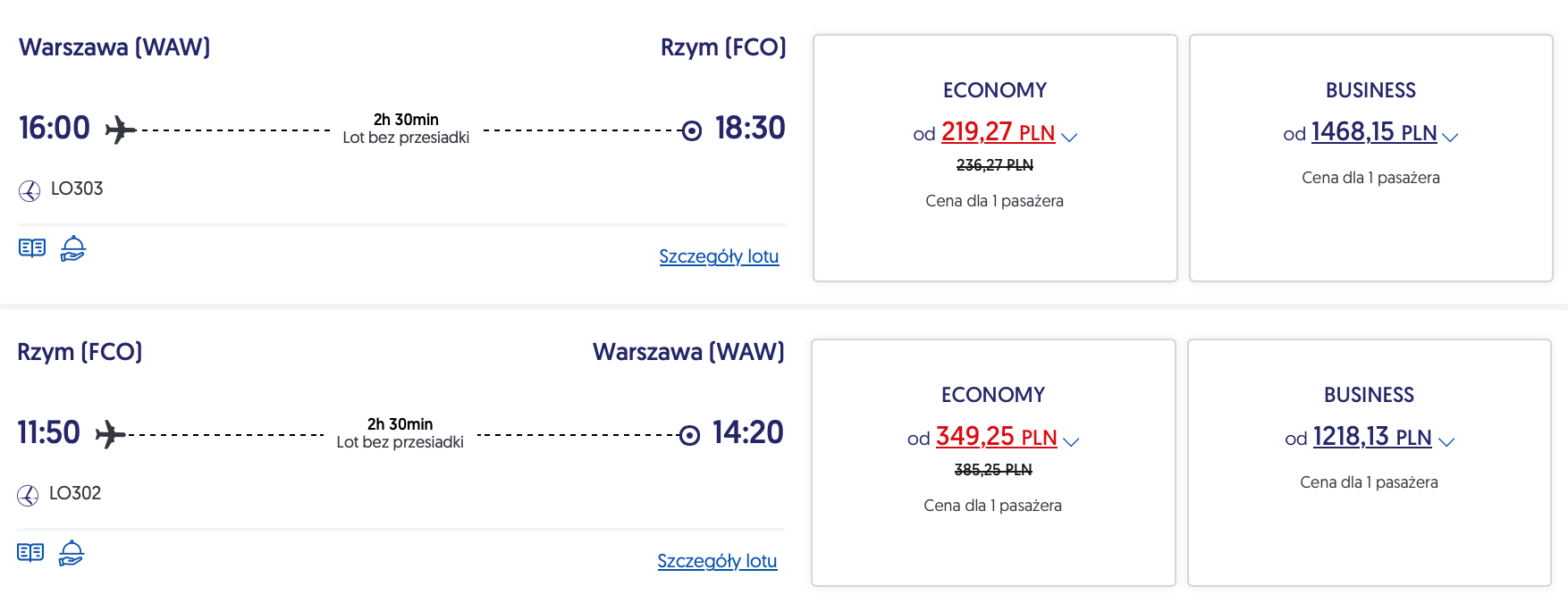Click the 18:30 arrival point marker
Screen dimensions: 1568x603
coord(692,130)
